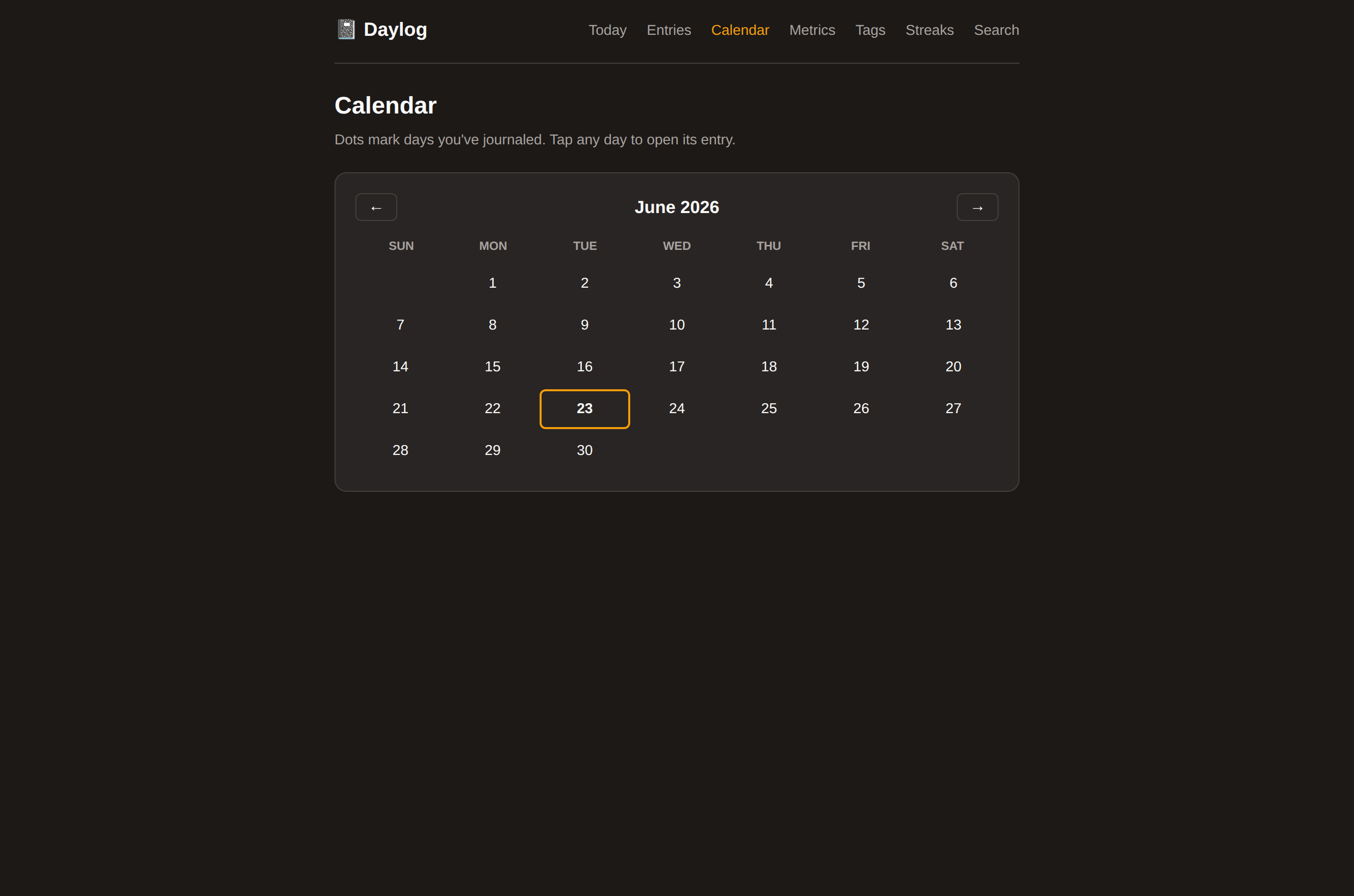This screenshot has width=1354, height=896.
Task: Go to previous month with left arrow
Action: point(376,207)
